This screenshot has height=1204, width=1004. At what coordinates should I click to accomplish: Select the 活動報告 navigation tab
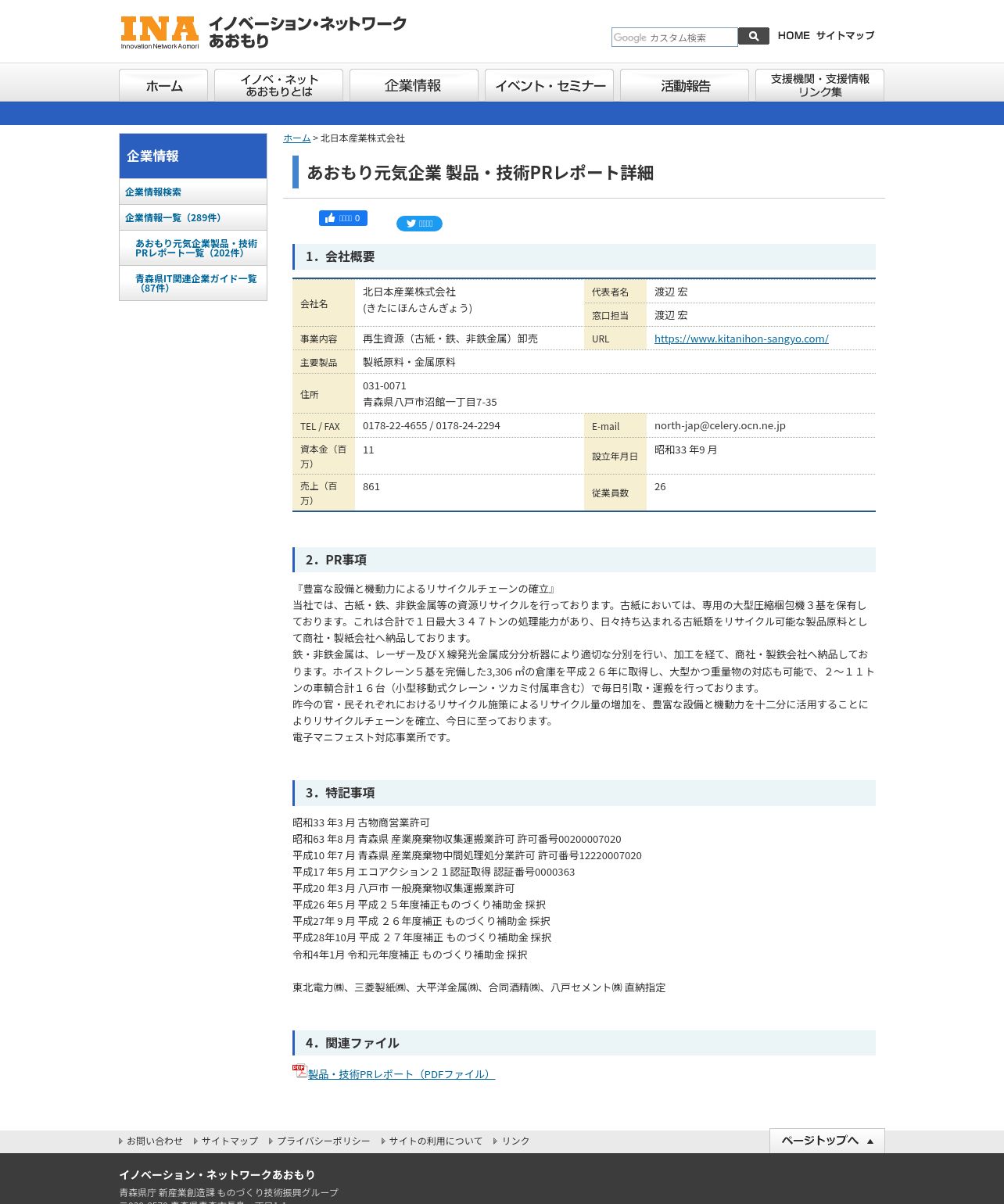click(x=684, y=85)
